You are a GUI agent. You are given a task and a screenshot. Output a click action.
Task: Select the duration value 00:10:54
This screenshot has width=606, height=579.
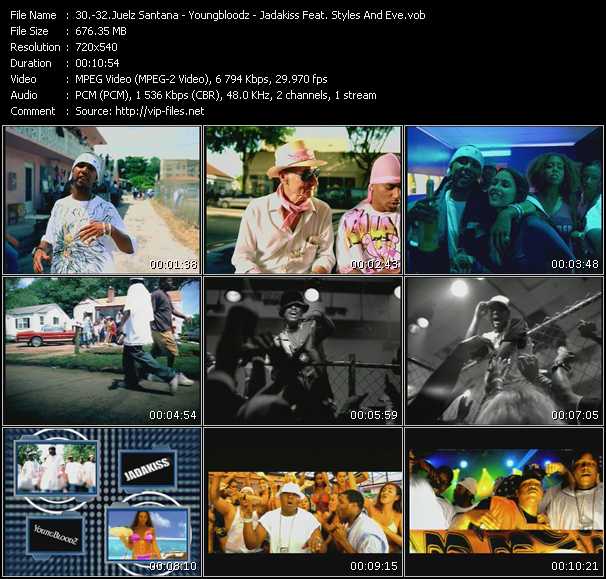(x=97, y=63)
